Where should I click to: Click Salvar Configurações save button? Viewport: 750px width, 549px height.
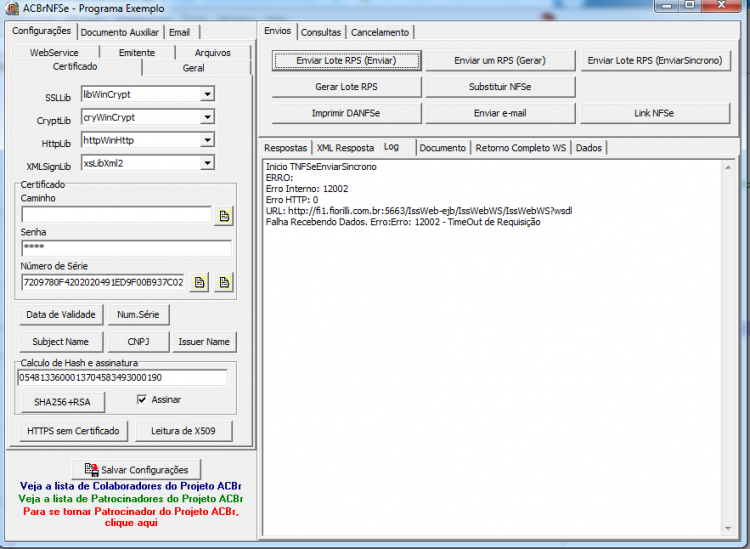pyautogui.click(x=136, y=470)
